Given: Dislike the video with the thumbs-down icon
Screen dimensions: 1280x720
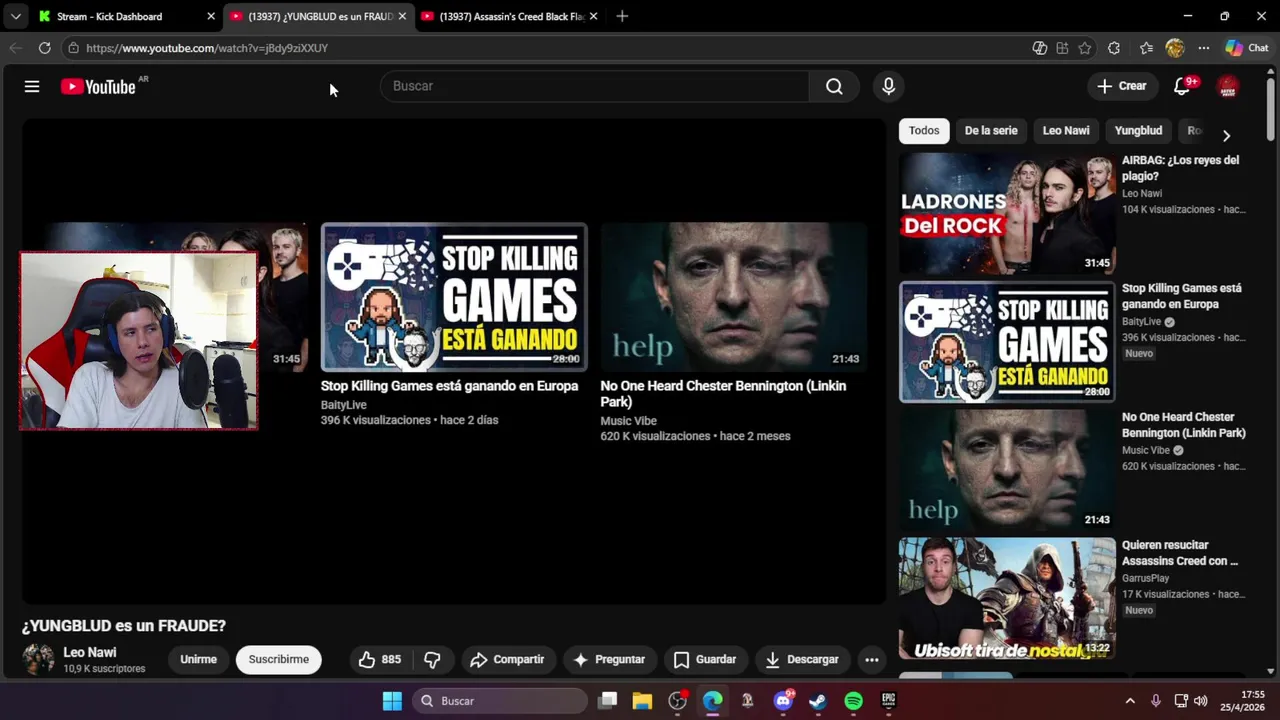Looking at the screenshot, I should 432,659.
